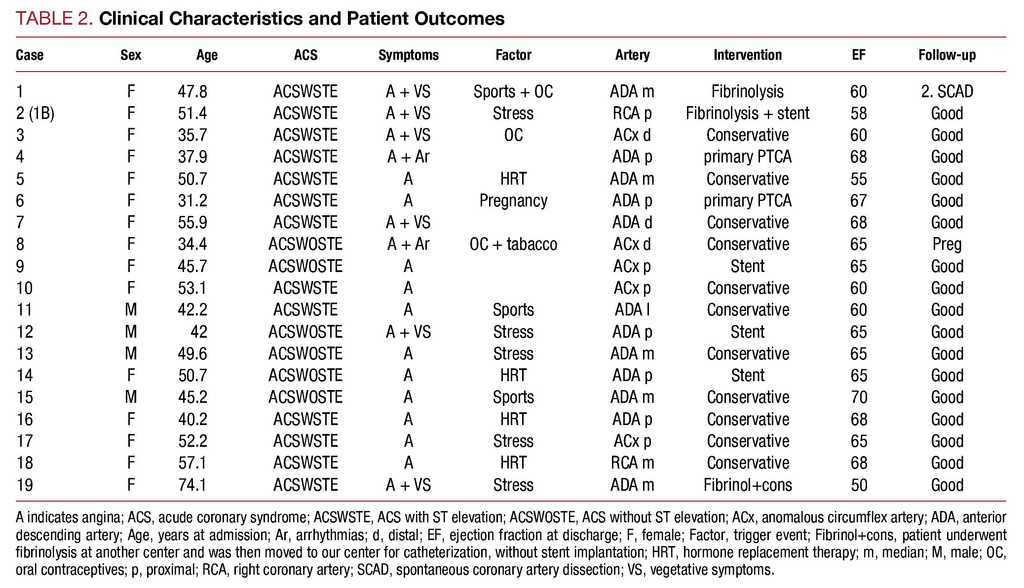
Task: Select the 'Factor' column header
Action: tap(513, 55)
